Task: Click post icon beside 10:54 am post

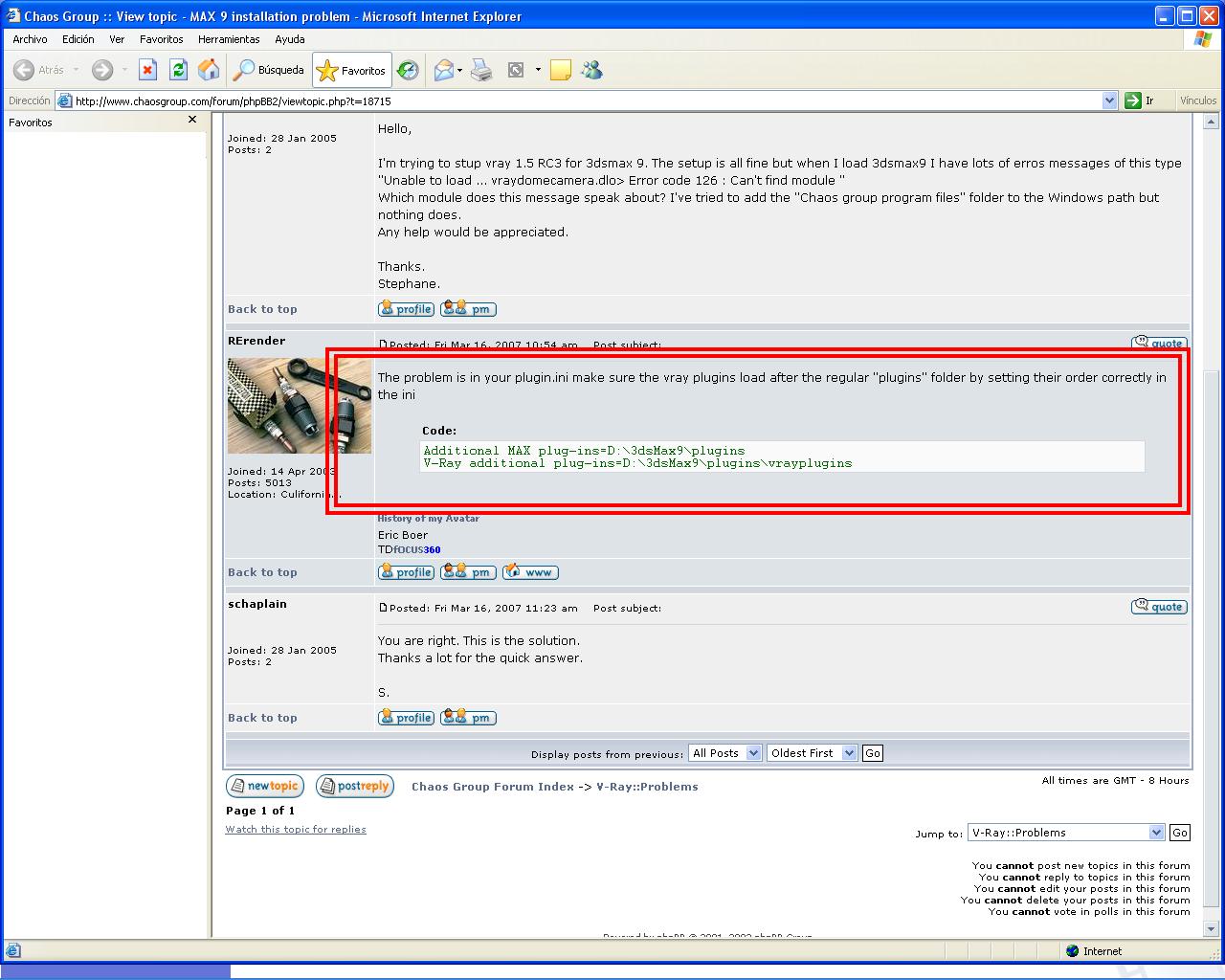Action: (x=383, y=345)
